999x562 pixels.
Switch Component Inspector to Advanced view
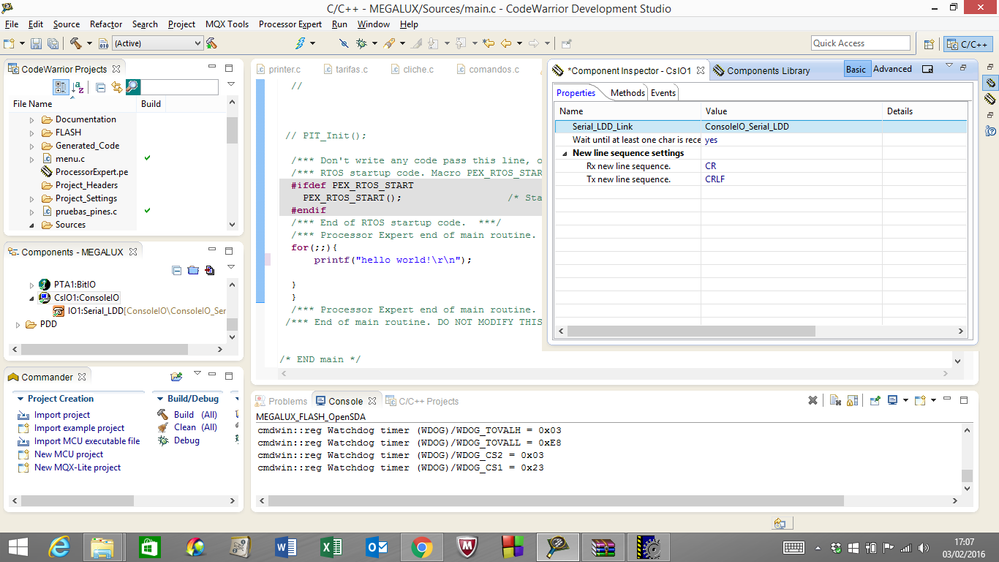coord(892,70)
